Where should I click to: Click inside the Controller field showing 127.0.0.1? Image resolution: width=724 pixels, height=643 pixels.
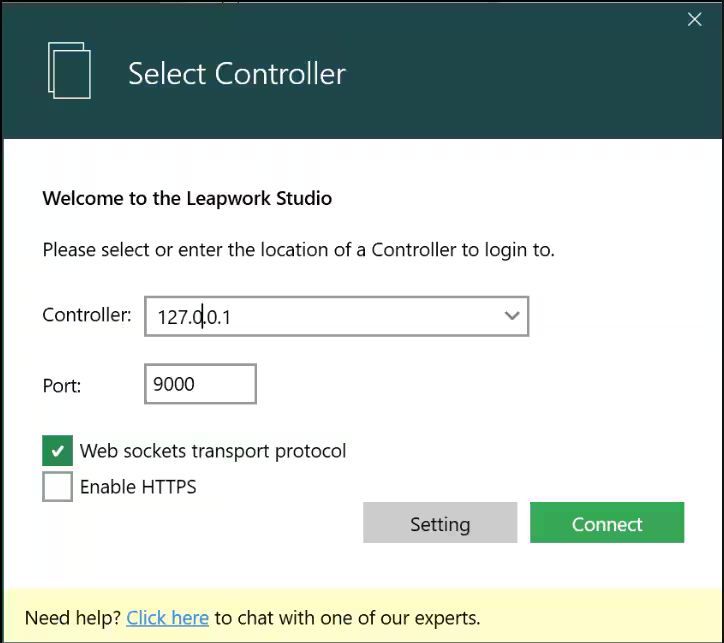coord(320,317)
